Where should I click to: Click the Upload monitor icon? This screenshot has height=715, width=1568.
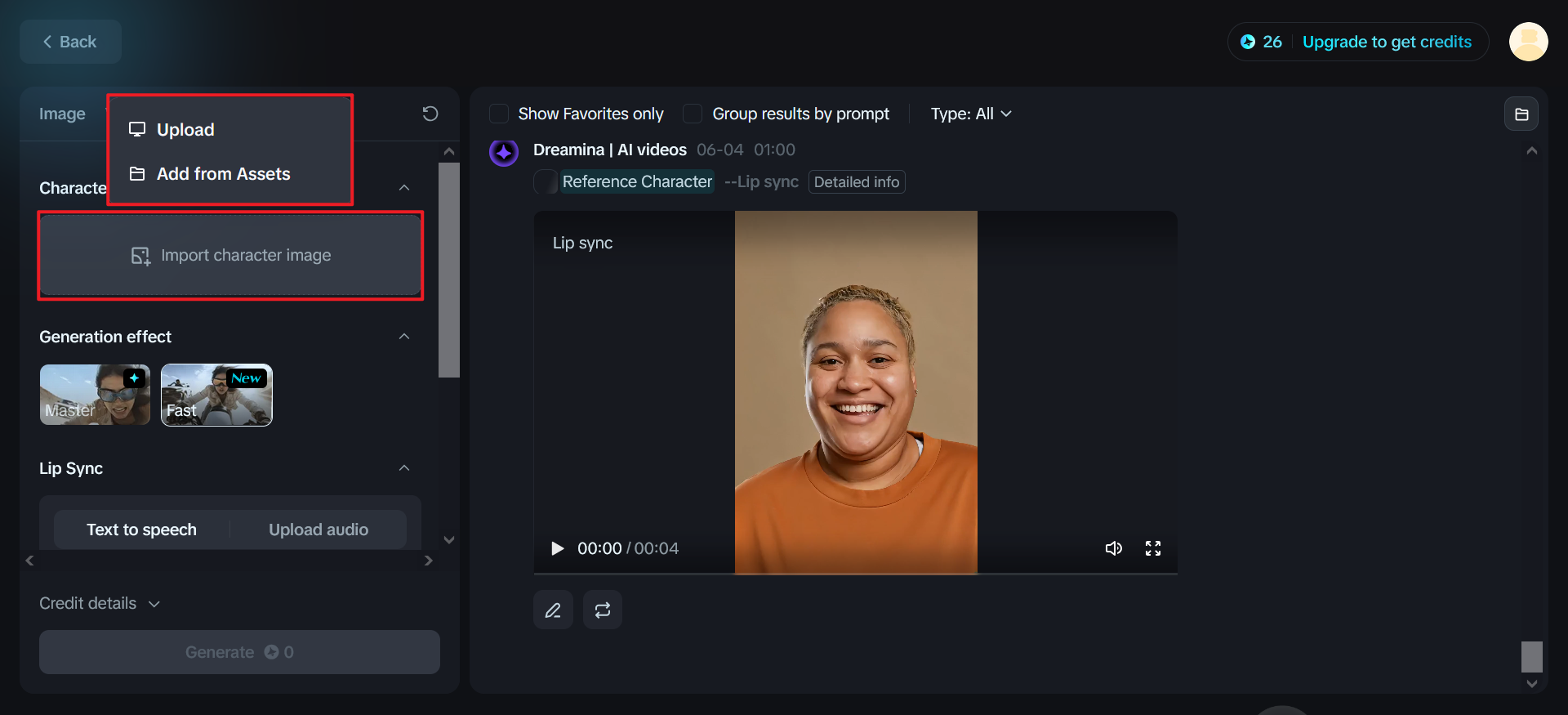137,129
